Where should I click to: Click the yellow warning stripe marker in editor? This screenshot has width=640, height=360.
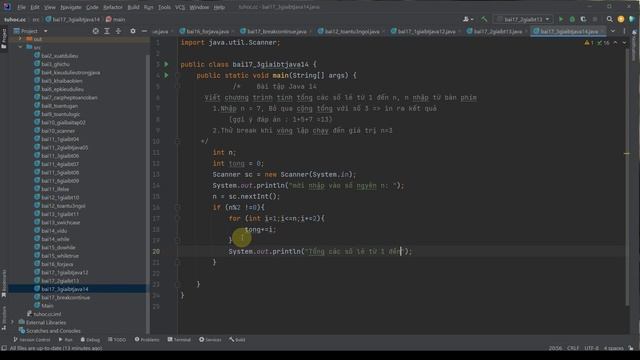[x=627, y=153]
